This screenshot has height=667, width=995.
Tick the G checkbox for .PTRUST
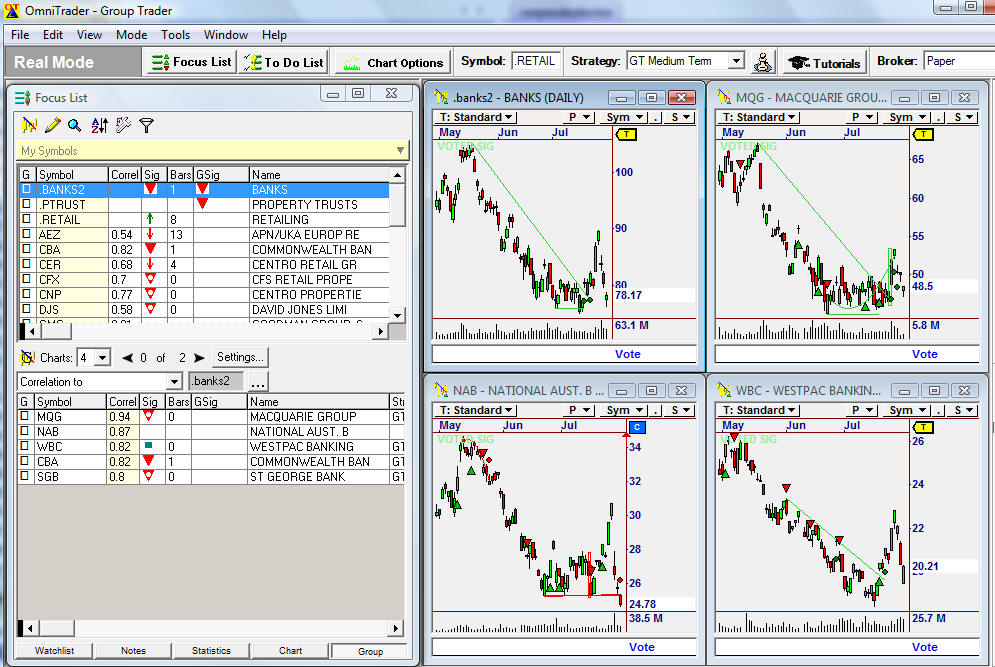(x=26, y=204)
